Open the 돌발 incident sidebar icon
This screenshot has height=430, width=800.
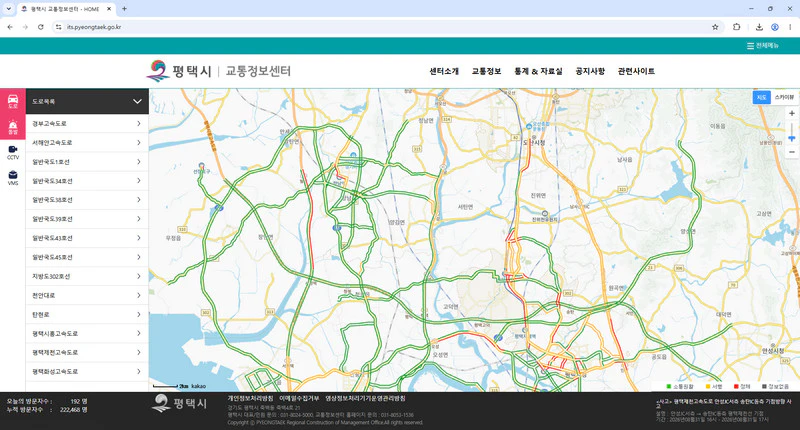(x=13, y=127)
